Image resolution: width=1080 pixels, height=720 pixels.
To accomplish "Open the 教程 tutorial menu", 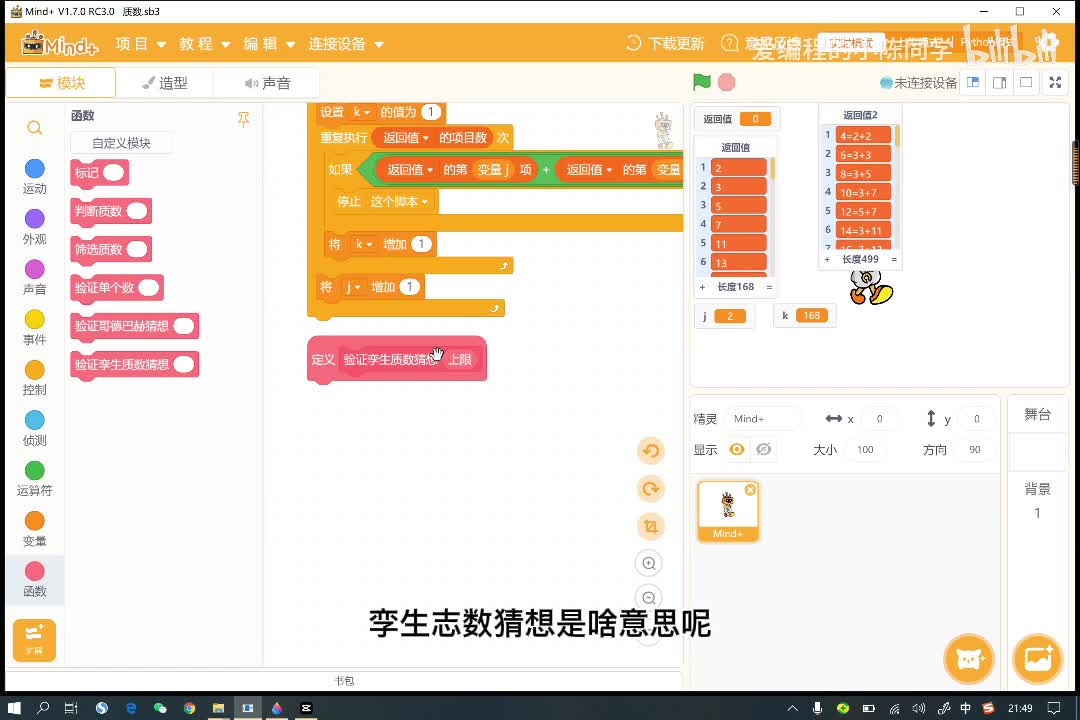I will tap(205, 44).
